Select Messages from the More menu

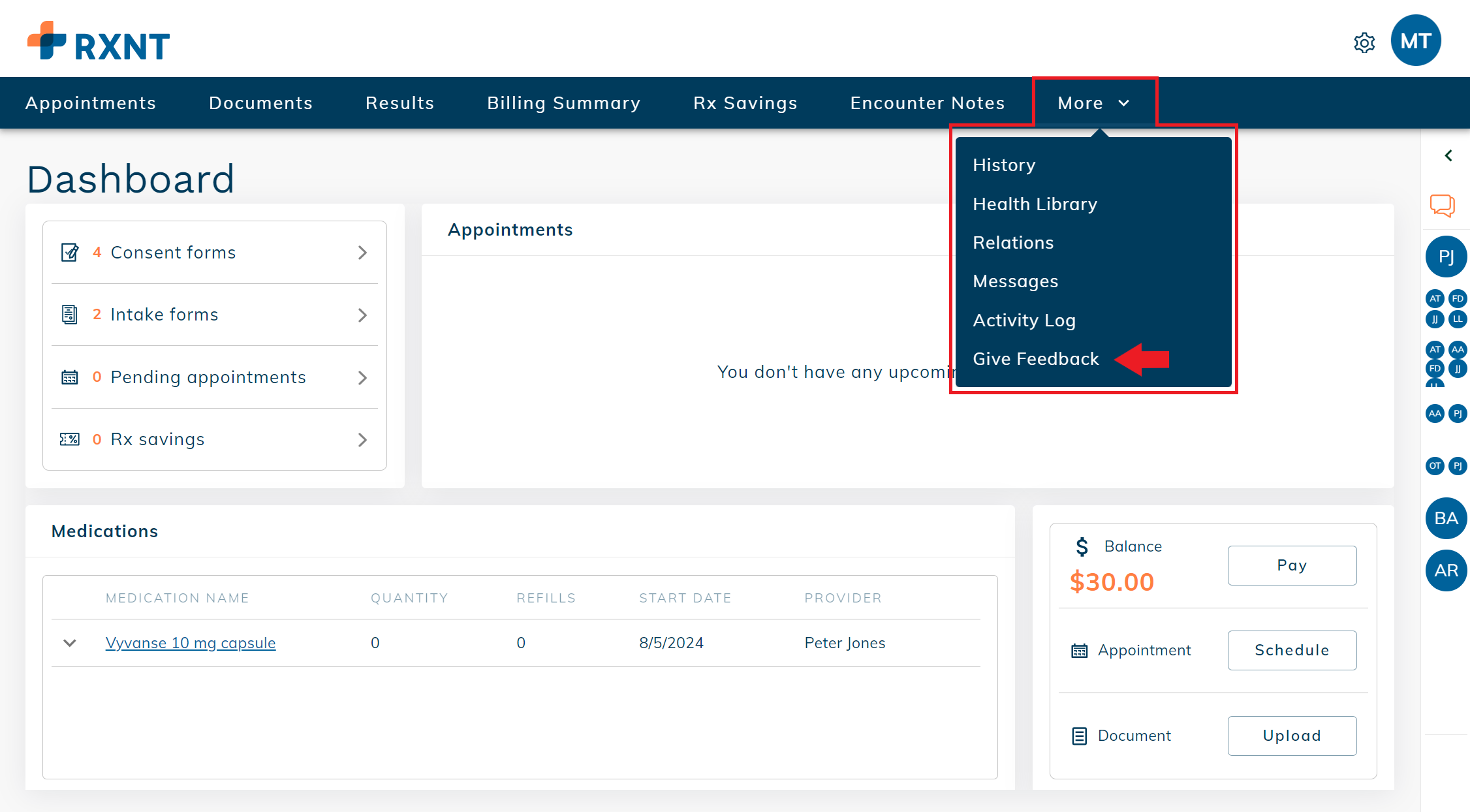tap(1016, 281)
